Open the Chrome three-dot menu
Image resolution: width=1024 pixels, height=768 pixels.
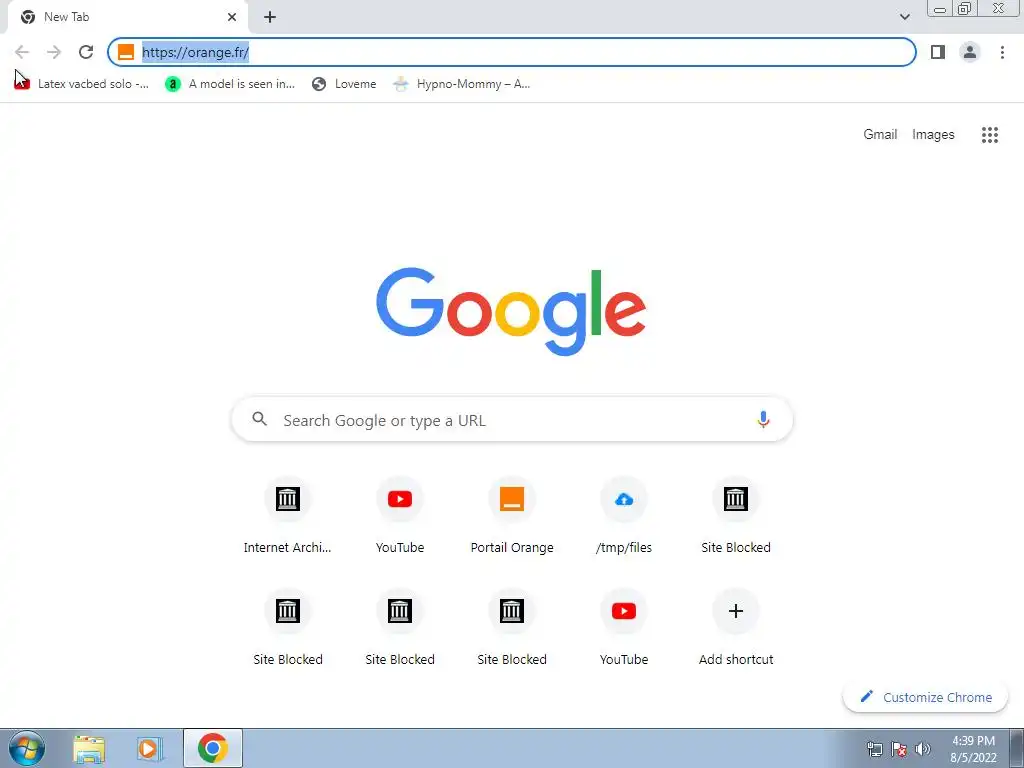point(1002,52)
